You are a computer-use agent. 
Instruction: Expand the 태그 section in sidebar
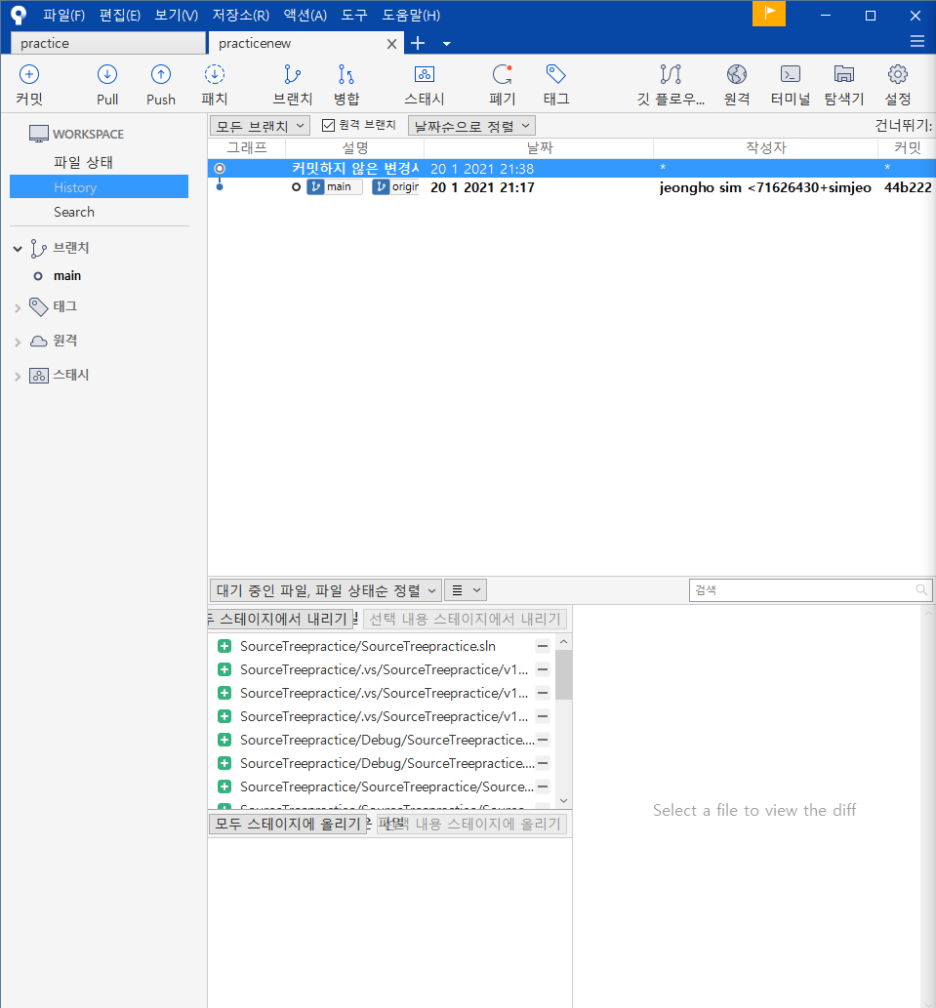[17, 308]
